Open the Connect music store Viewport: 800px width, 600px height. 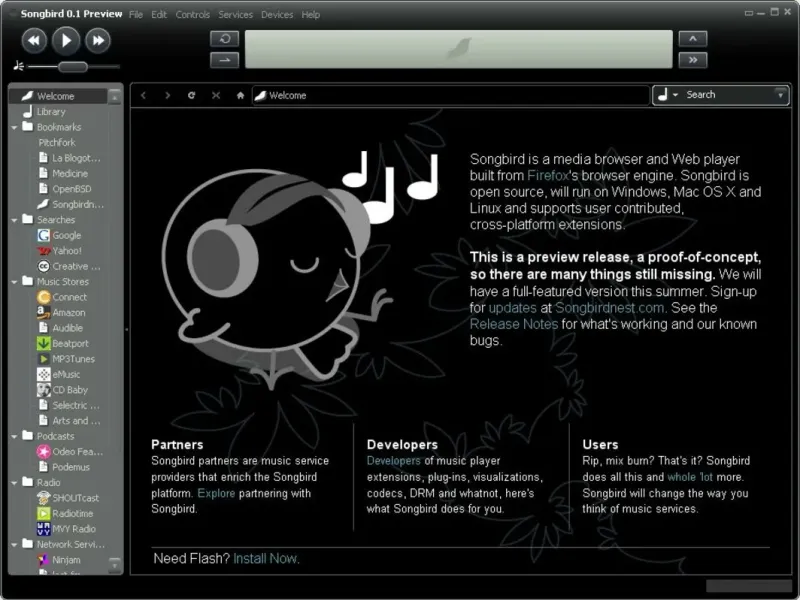point(62,297)
